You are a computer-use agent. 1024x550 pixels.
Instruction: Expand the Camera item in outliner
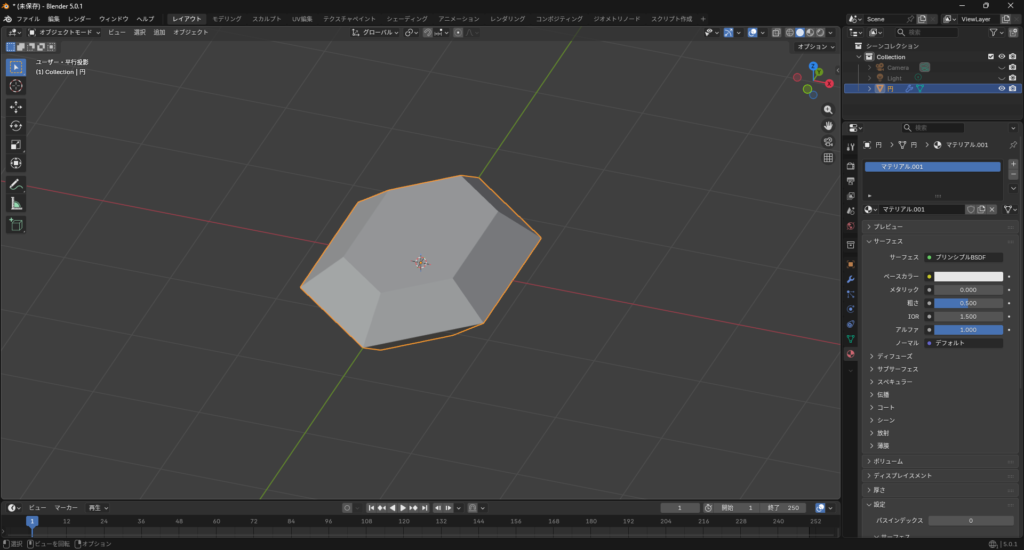coord(870,67)
